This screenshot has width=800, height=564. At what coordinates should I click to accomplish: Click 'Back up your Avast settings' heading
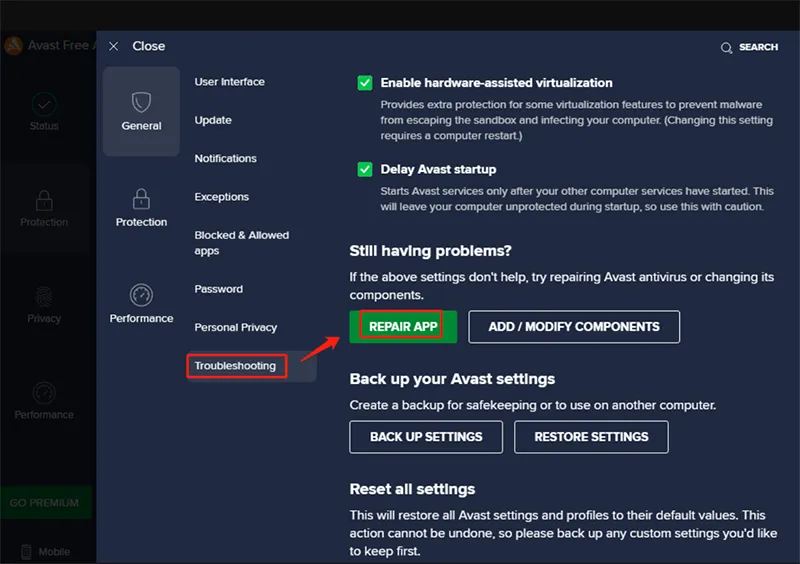coord(452,379)
